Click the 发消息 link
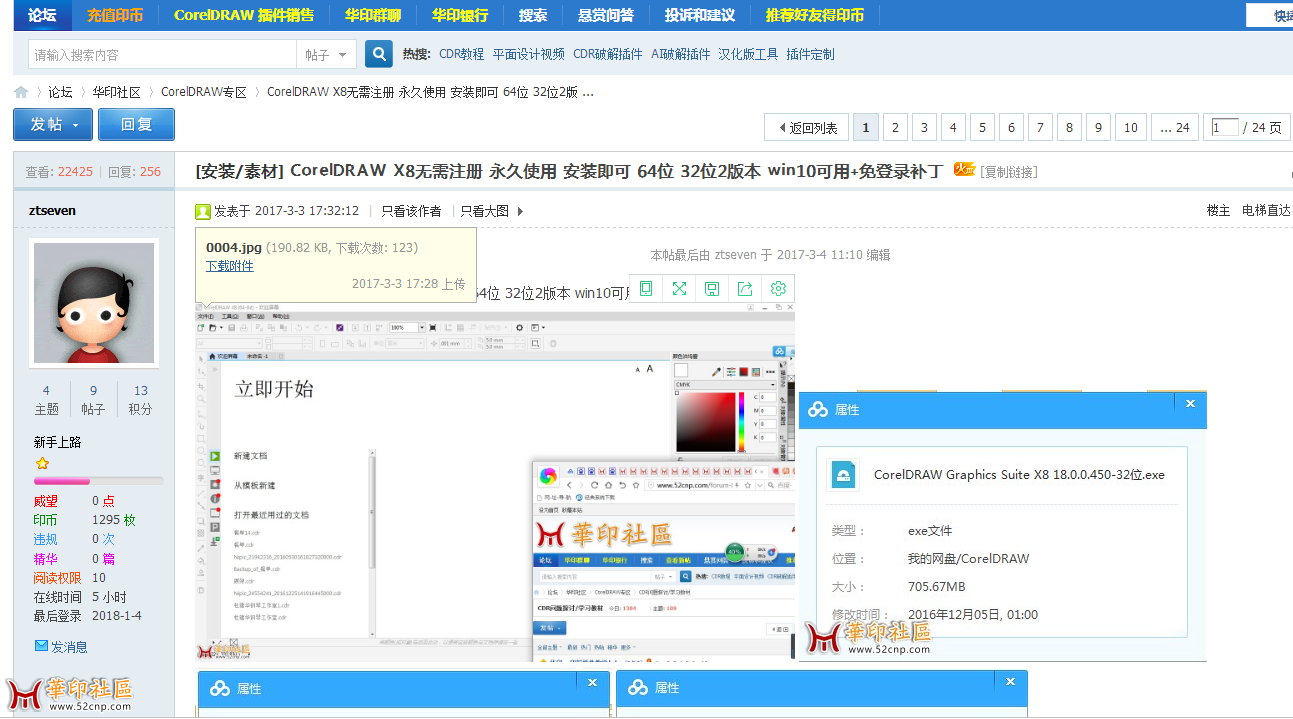Image resolution: width=1293 pixels, height=719 pixels. point(69,647)
